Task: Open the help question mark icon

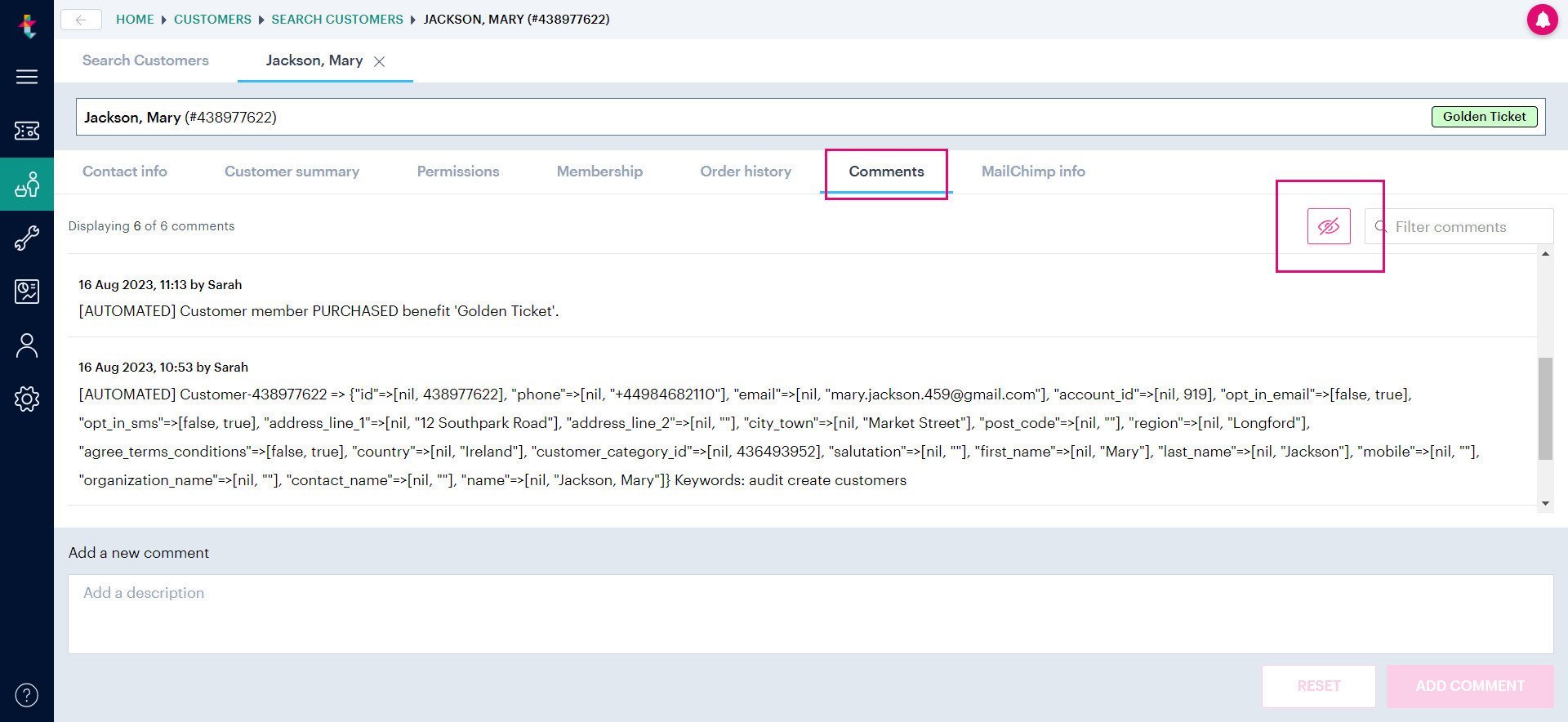Action: click(x=27, y=695)
